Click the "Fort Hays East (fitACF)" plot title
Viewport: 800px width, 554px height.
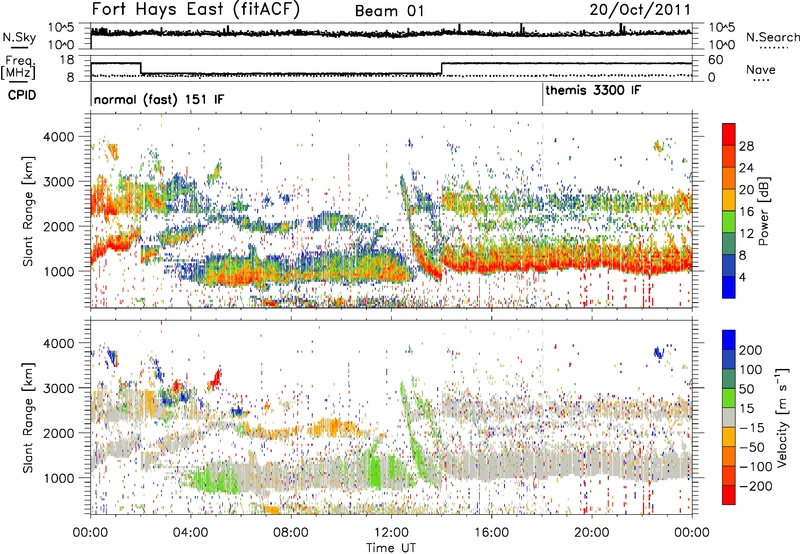[x=195, y=10]
